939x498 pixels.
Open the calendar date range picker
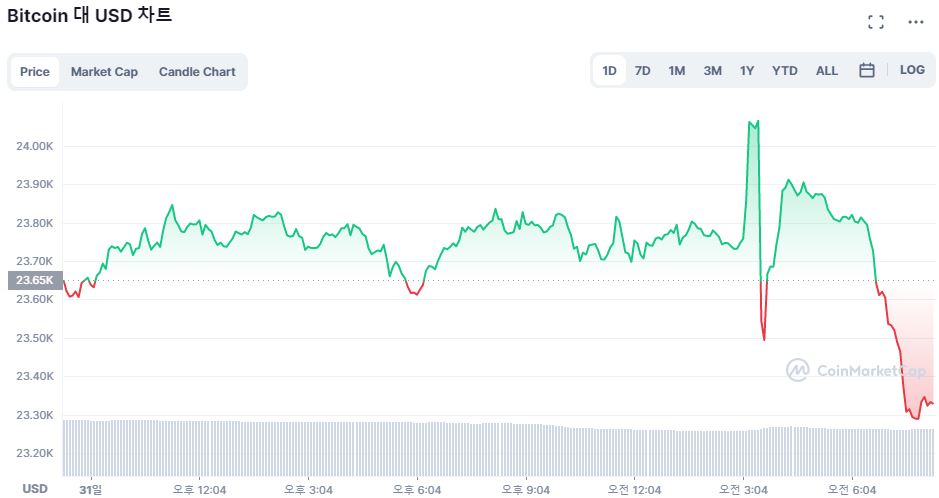(x=867, y=70)
